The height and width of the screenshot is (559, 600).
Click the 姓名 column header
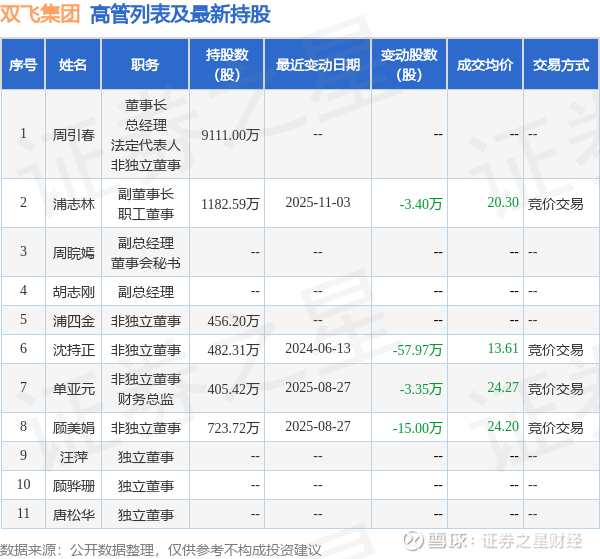(73, 65)
